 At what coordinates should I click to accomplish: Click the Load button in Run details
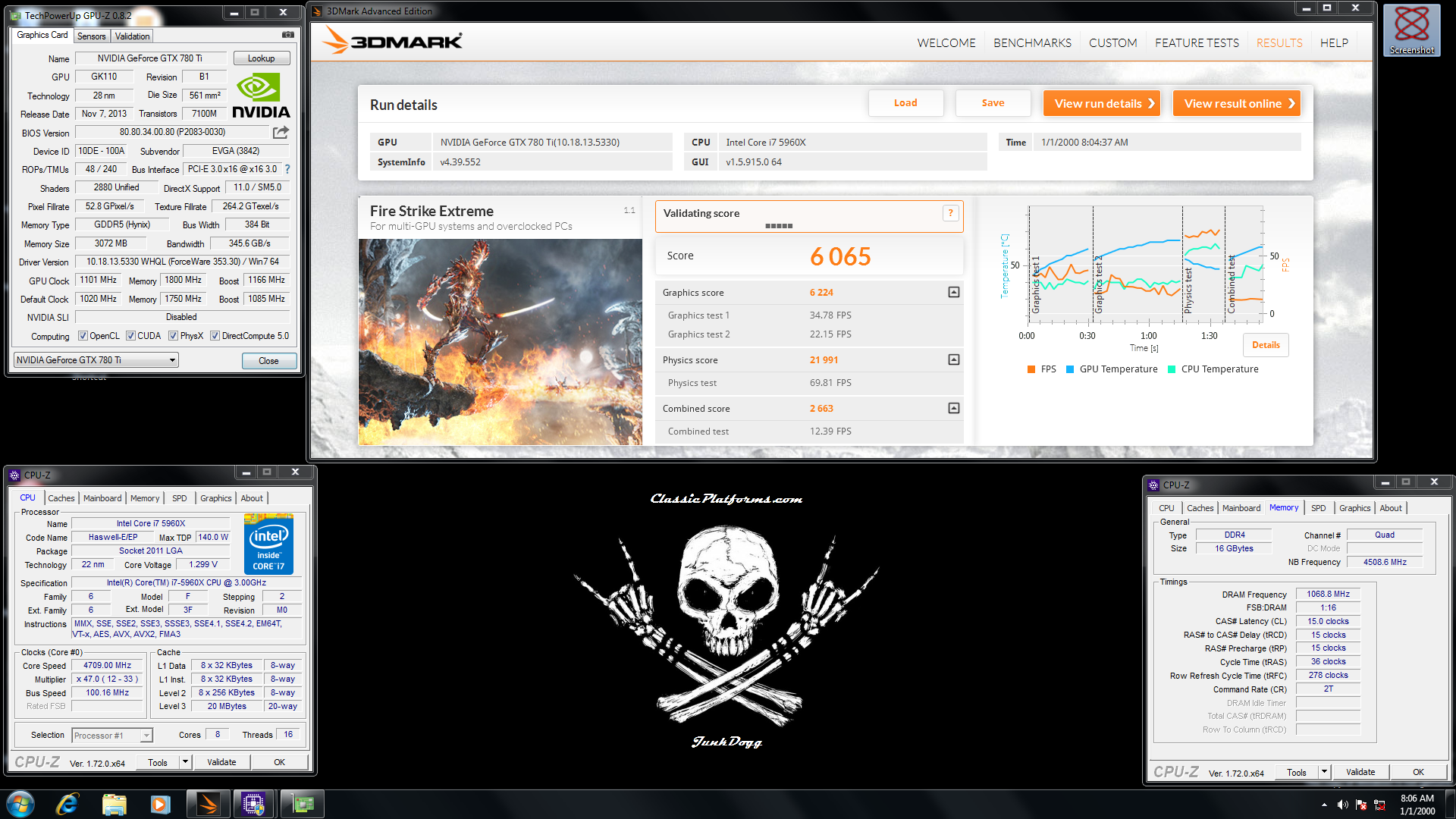[905, 103]
